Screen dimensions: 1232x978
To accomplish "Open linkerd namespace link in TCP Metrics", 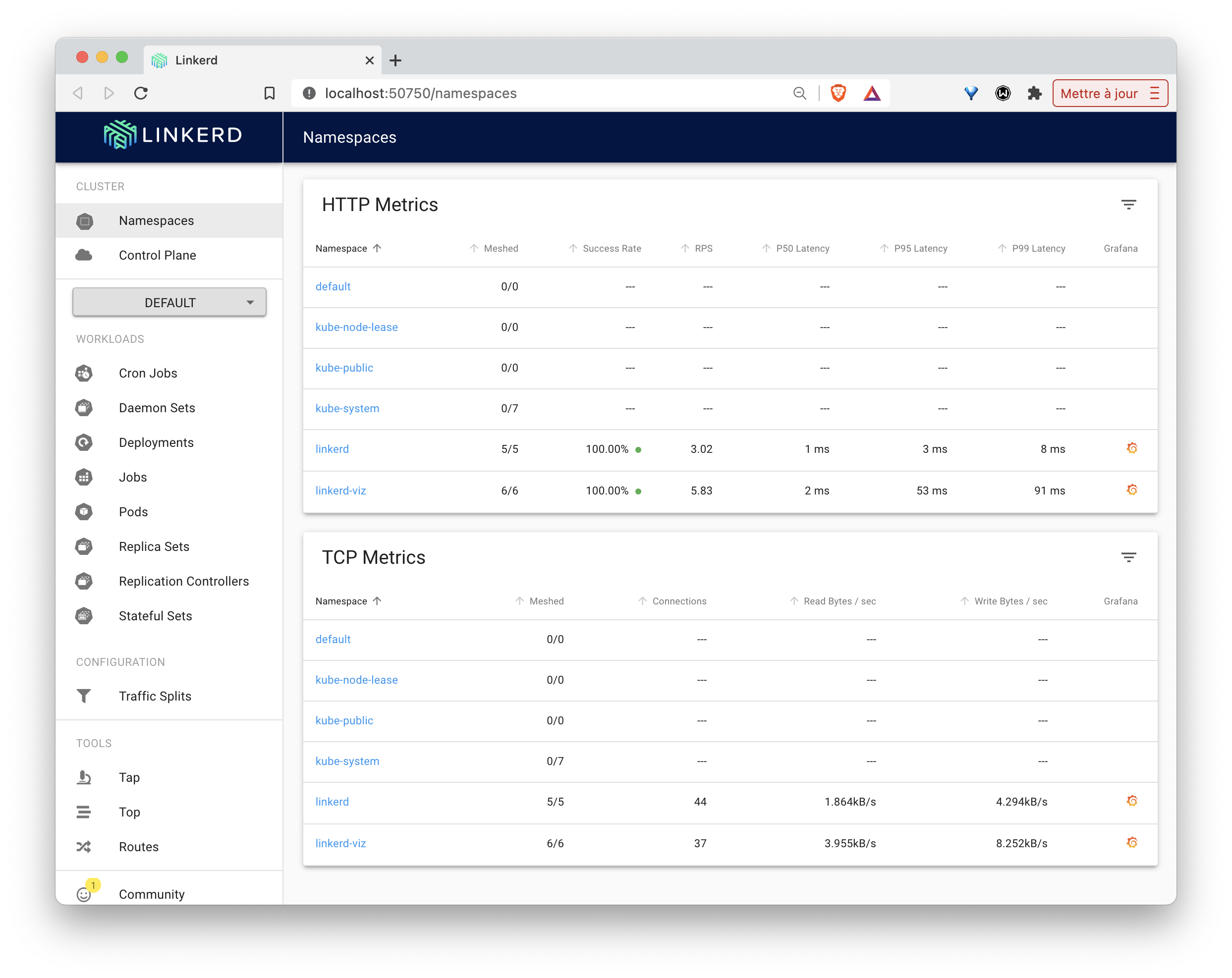I will click(x=332, y=802).
